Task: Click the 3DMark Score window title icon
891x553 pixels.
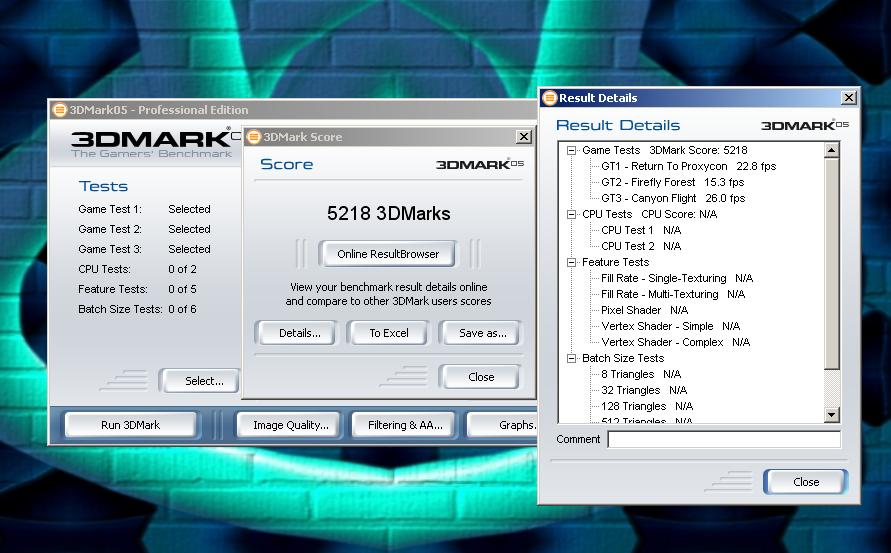Action: click(254, 136)
